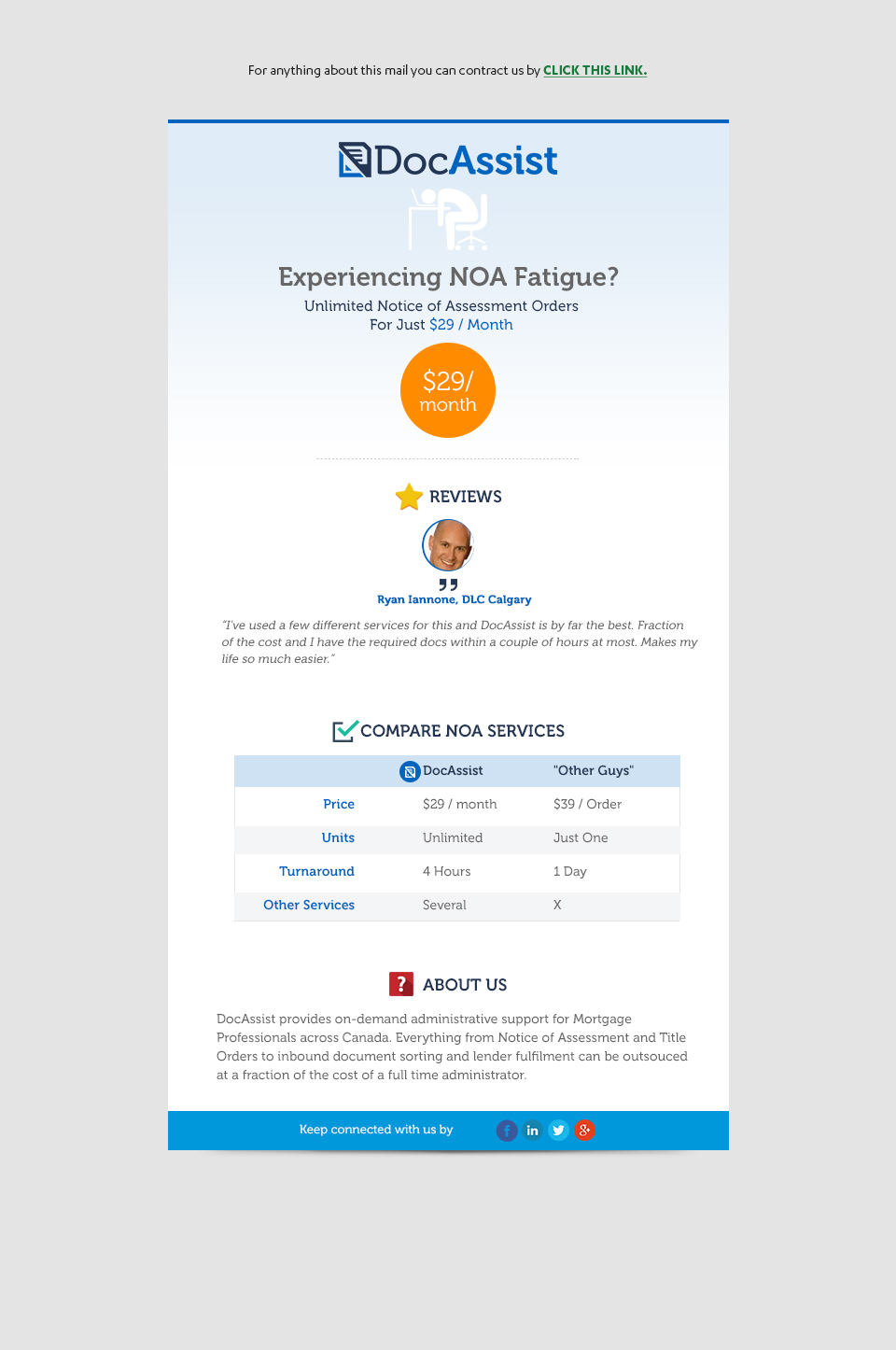Screen dimensions: 896x1350
Task: Click the yellow Reviews star icon
Action: coord(409,497)
